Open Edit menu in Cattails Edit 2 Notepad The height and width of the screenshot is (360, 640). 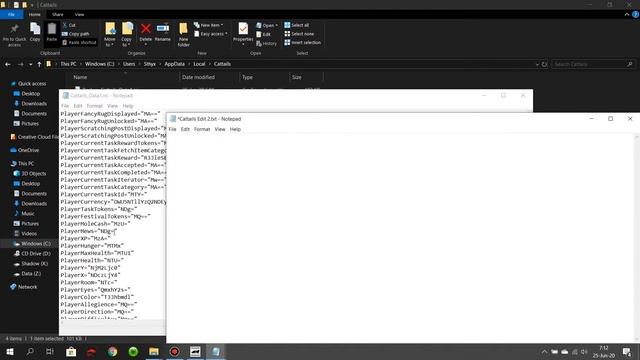(x=185, y=129)
